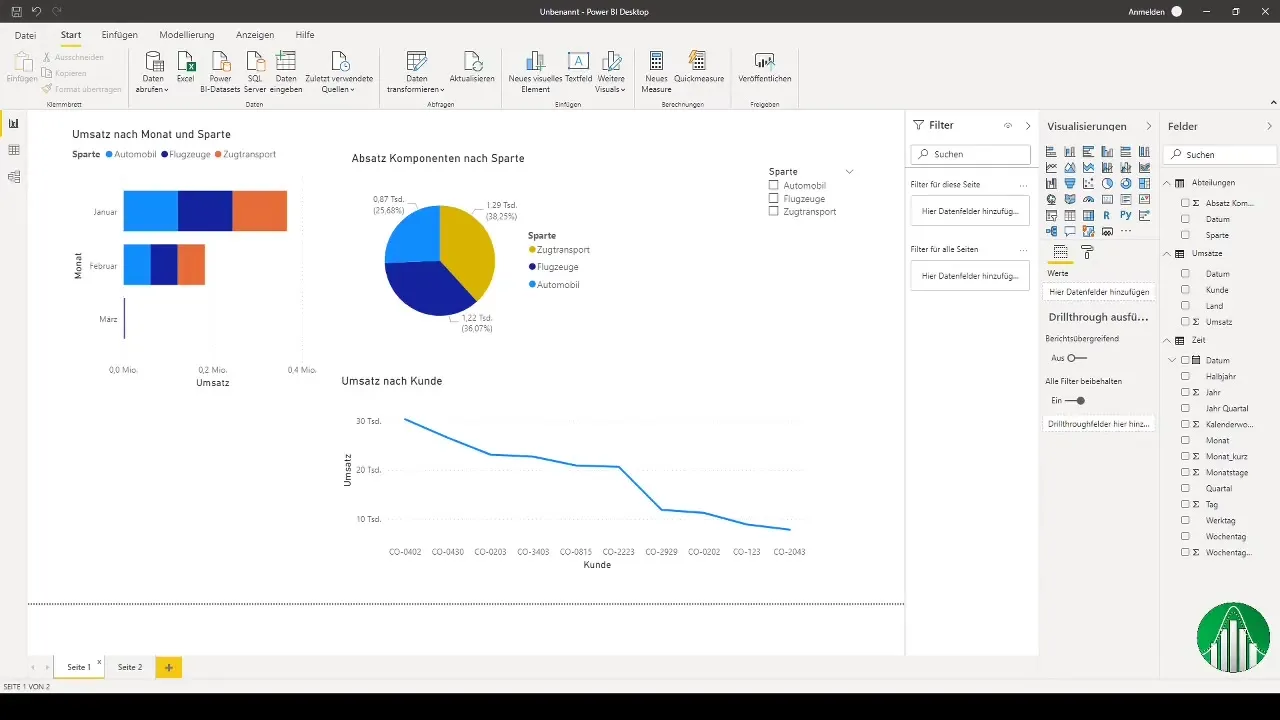Select pie chart visualization icon
The width and height of the screenshot is (1280, 720).
[1107, 184]
